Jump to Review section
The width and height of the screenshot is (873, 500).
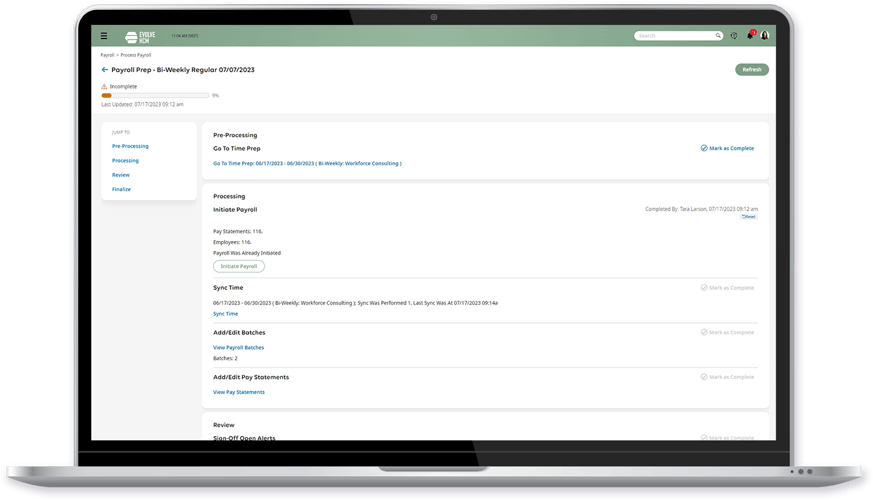[x=121, y=175]
